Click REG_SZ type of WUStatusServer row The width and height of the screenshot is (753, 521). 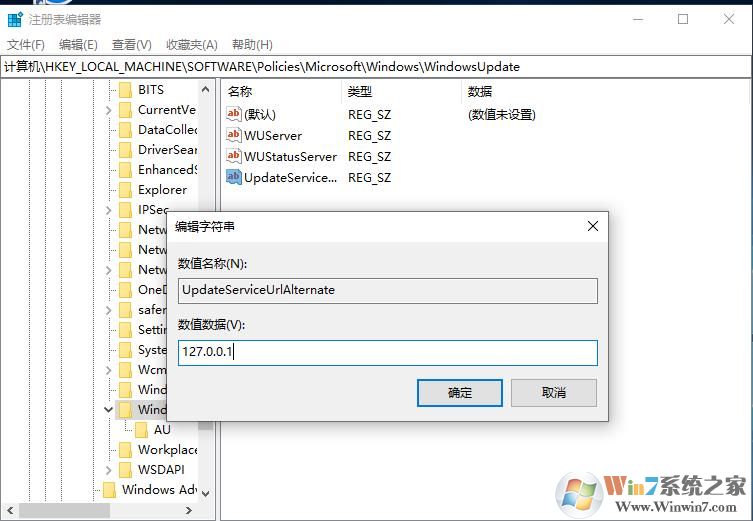pyautogui.click(x=369, y=157)
